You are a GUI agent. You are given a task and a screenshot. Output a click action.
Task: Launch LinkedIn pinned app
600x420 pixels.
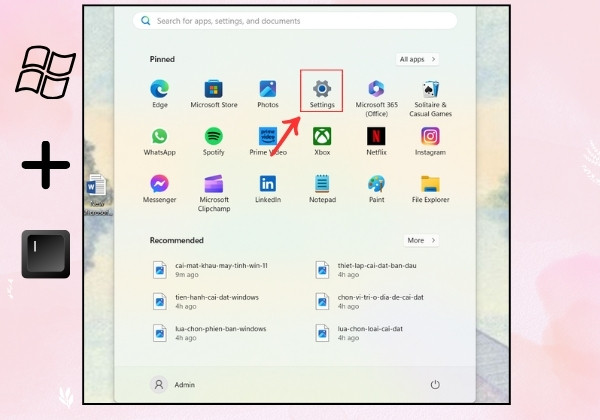coord(268,189)
